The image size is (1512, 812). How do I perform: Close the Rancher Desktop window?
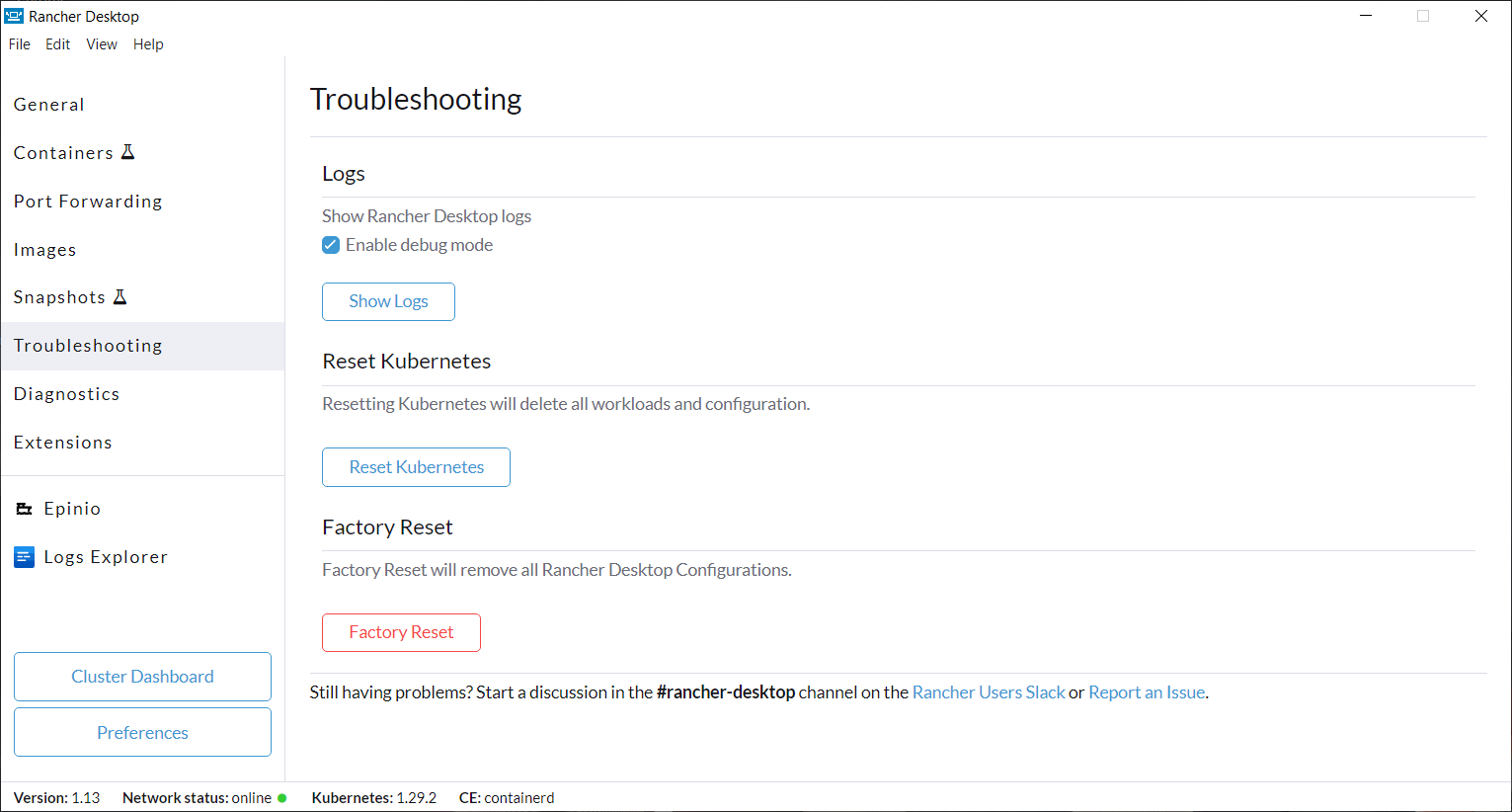[1481, 16]
